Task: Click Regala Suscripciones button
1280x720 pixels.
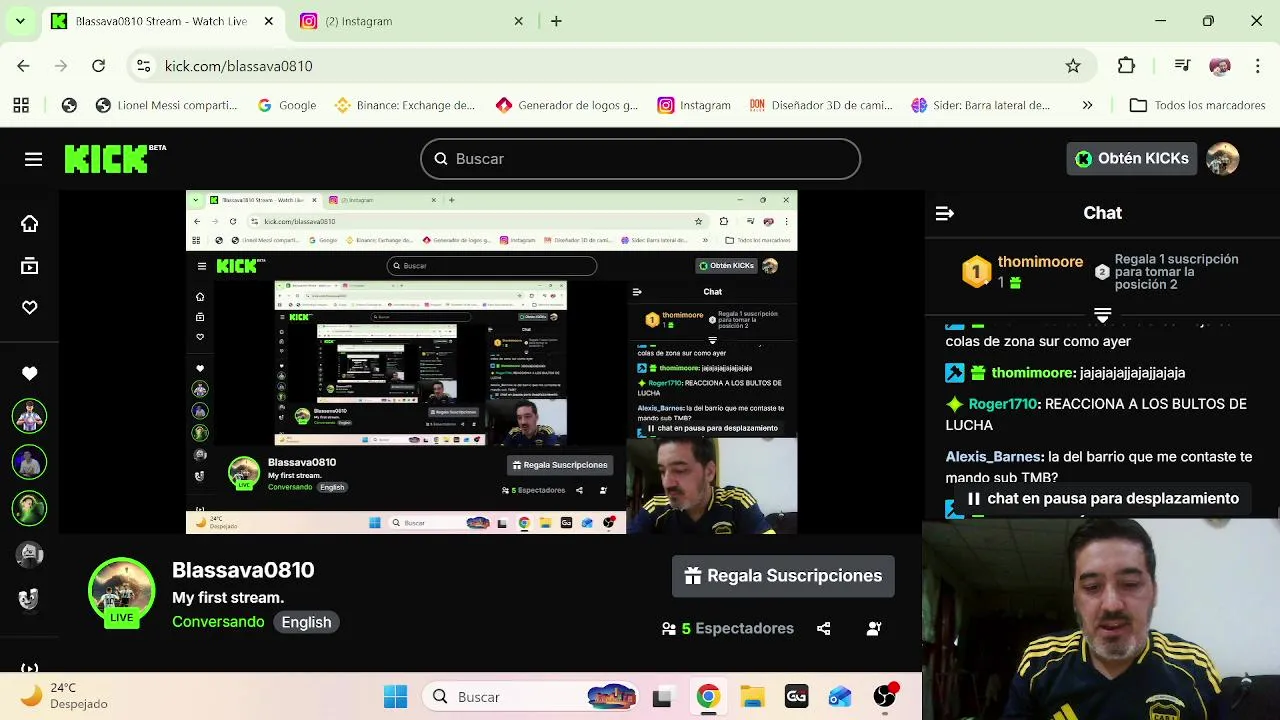Action: tap(783, 576)
